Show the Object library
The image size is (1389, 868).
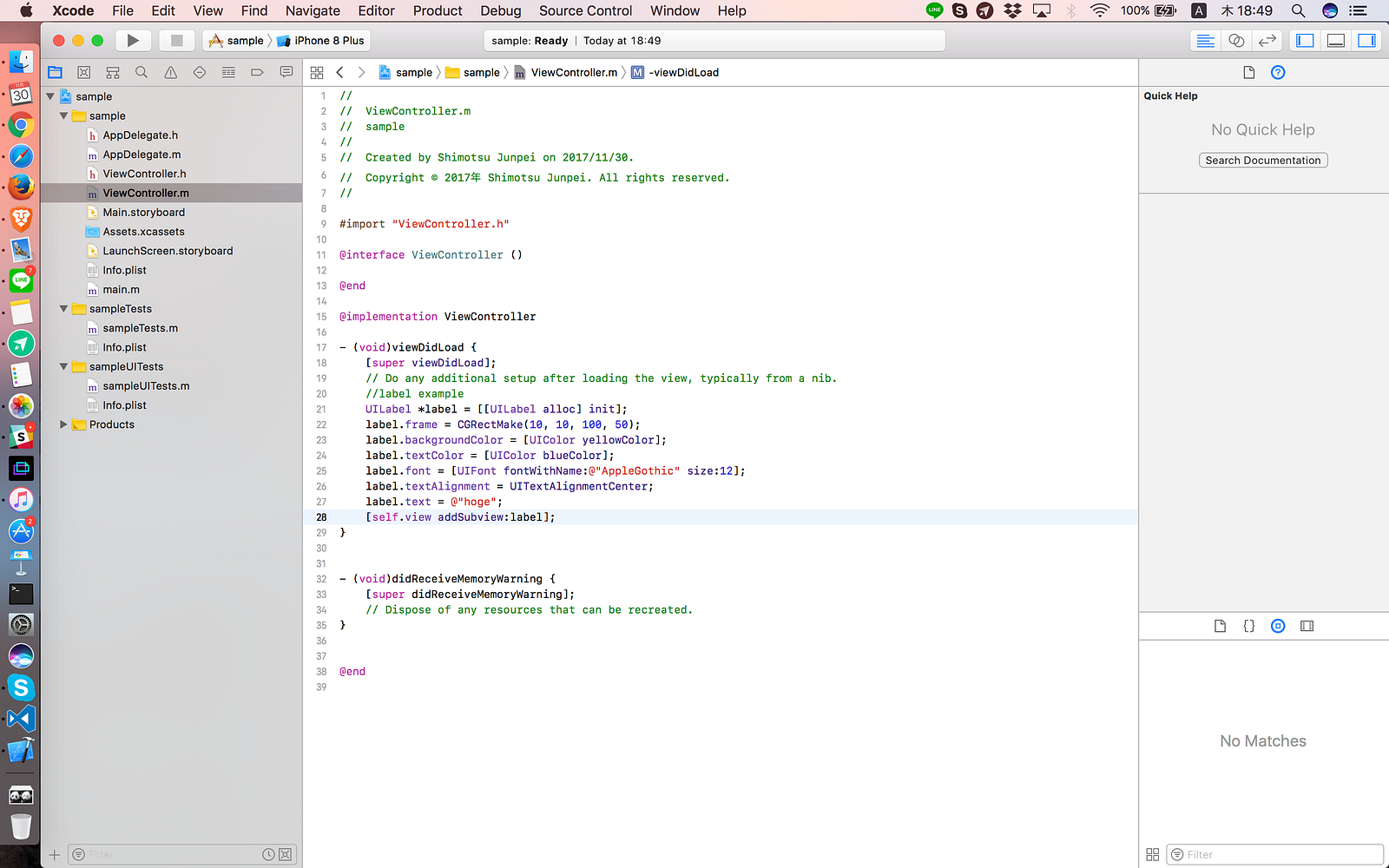[1278, 626]
